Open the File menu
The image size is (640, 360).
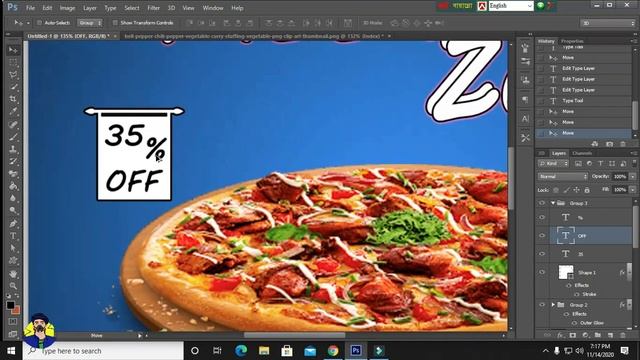coord(30,8)
